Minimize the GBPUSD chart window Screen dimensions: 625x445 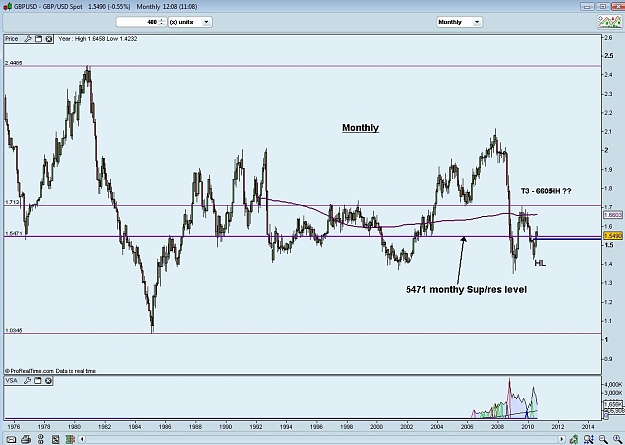586,6
